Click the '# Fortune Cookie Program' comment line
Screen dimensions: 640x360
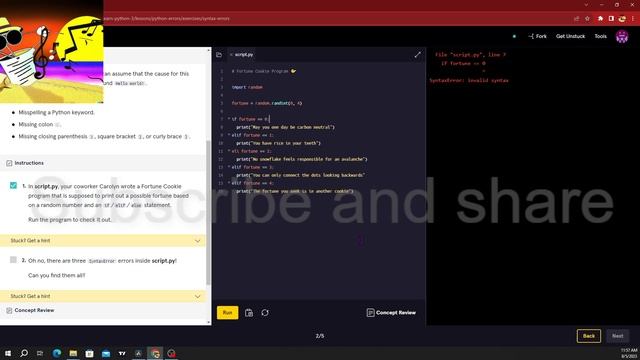pos(264,71)
